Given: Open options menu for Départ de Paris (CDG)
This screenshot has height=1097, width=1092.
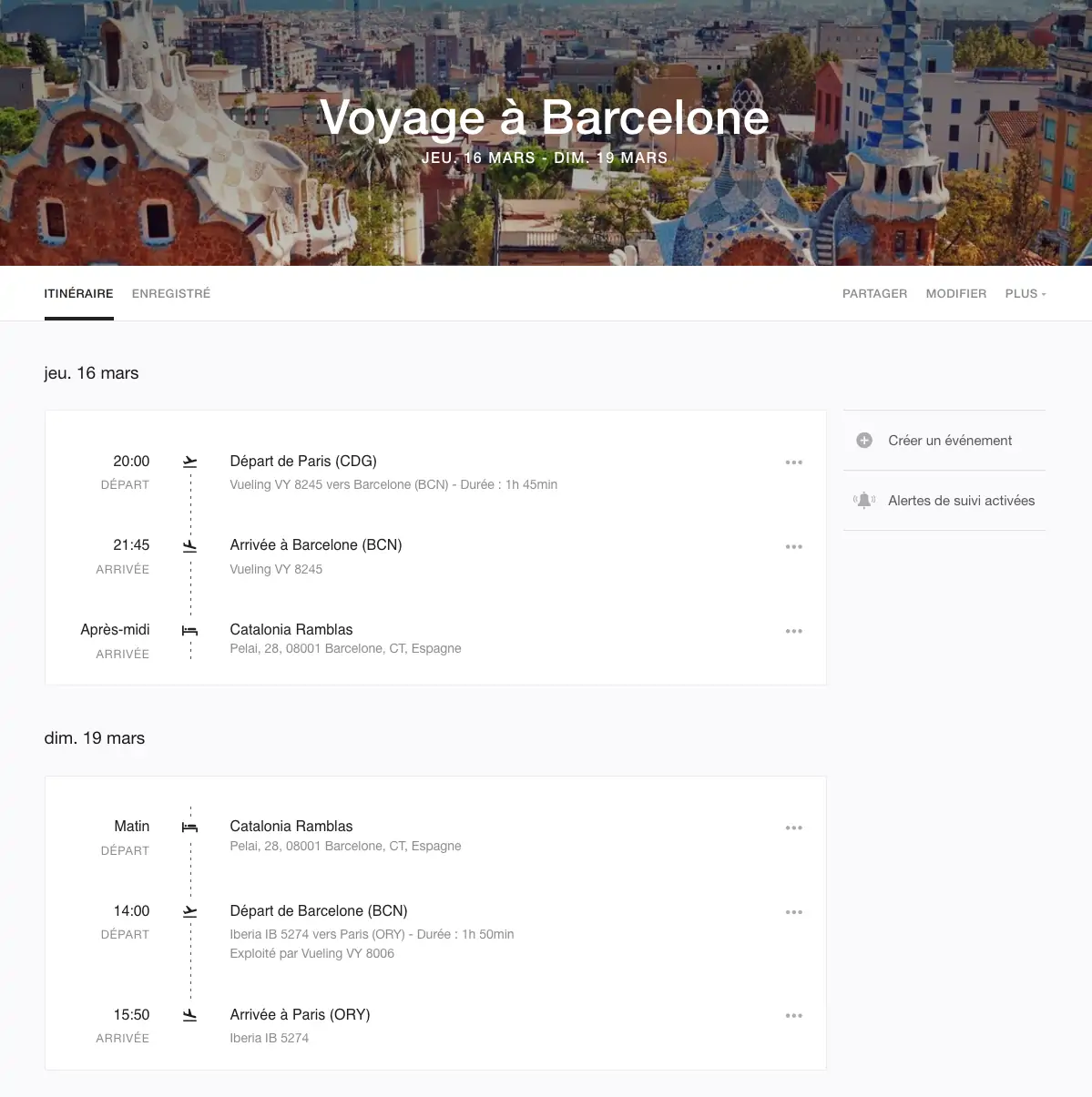Looking at the screenshot, I should [794, 462].
